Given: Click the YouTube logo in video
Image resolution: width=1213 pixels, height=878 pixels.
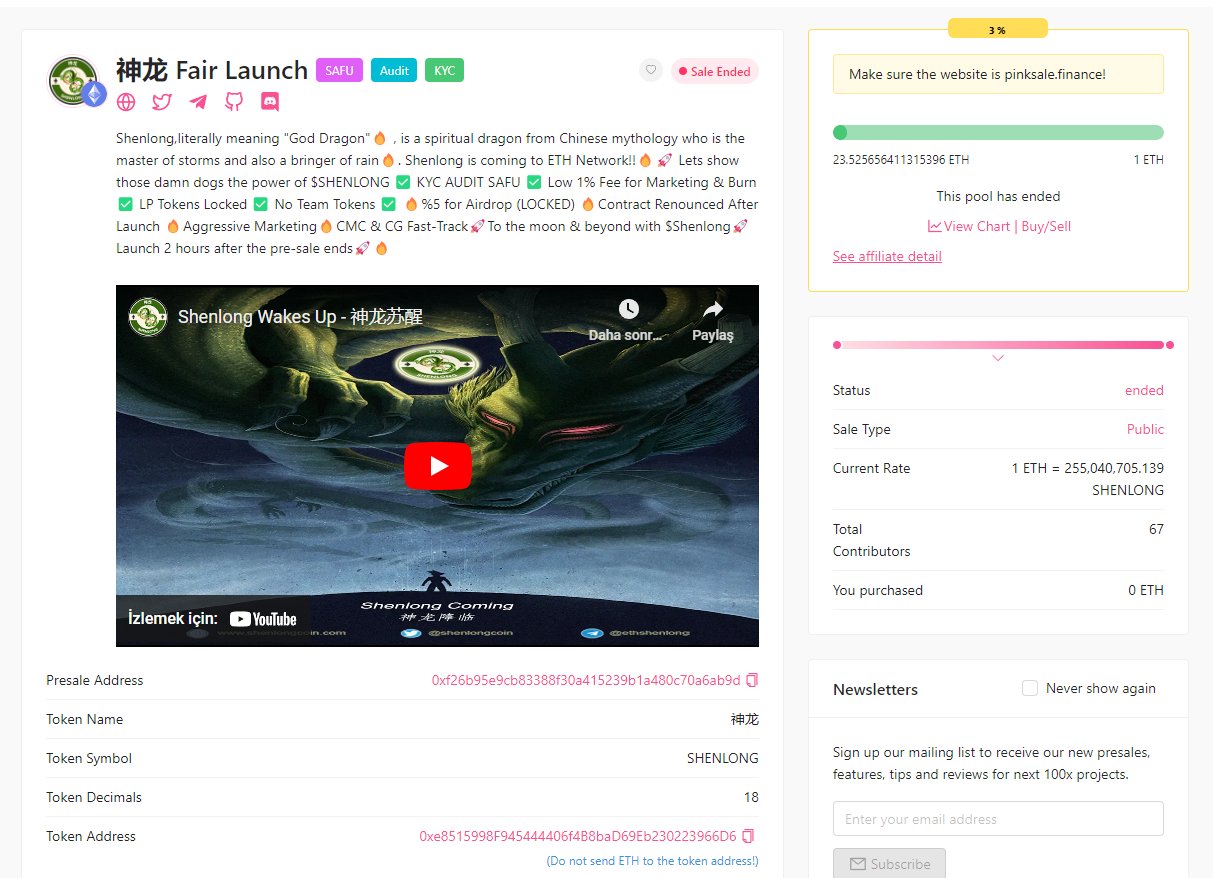Looking at the screenshot, I should coord(263,619).
